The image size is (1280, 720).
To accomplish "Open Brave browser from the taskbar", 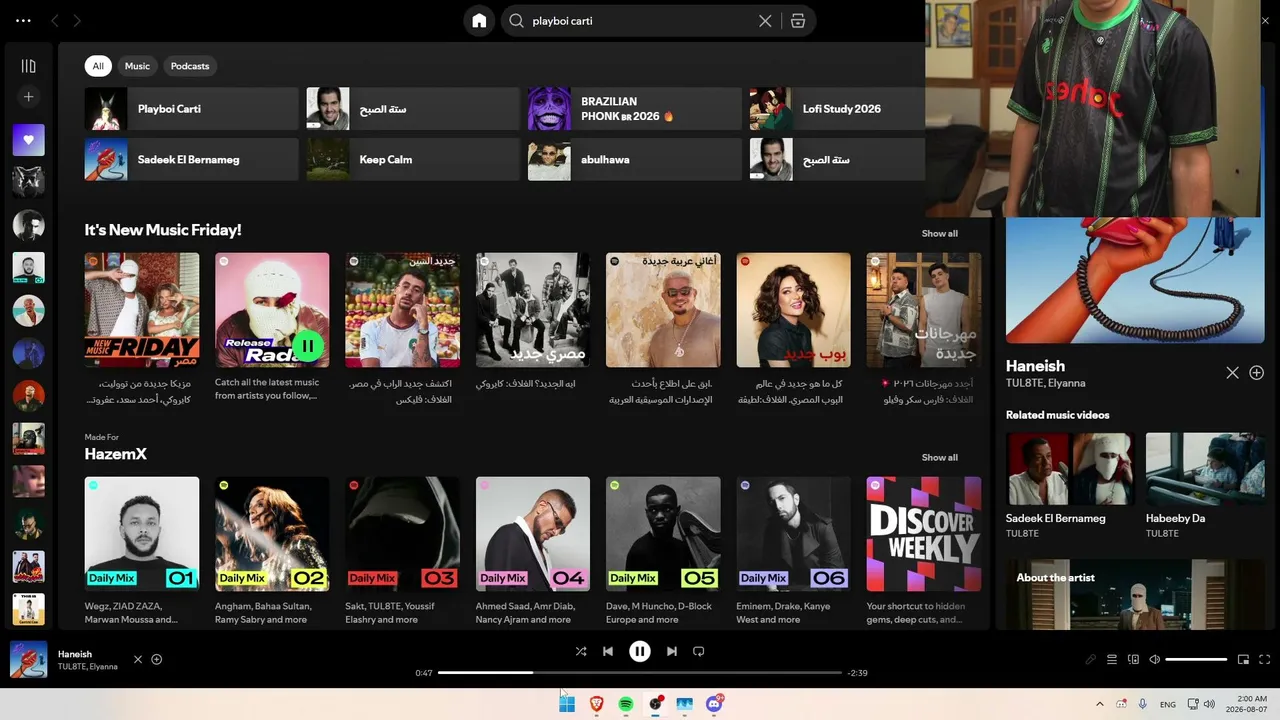I will [x=597, y=704].
